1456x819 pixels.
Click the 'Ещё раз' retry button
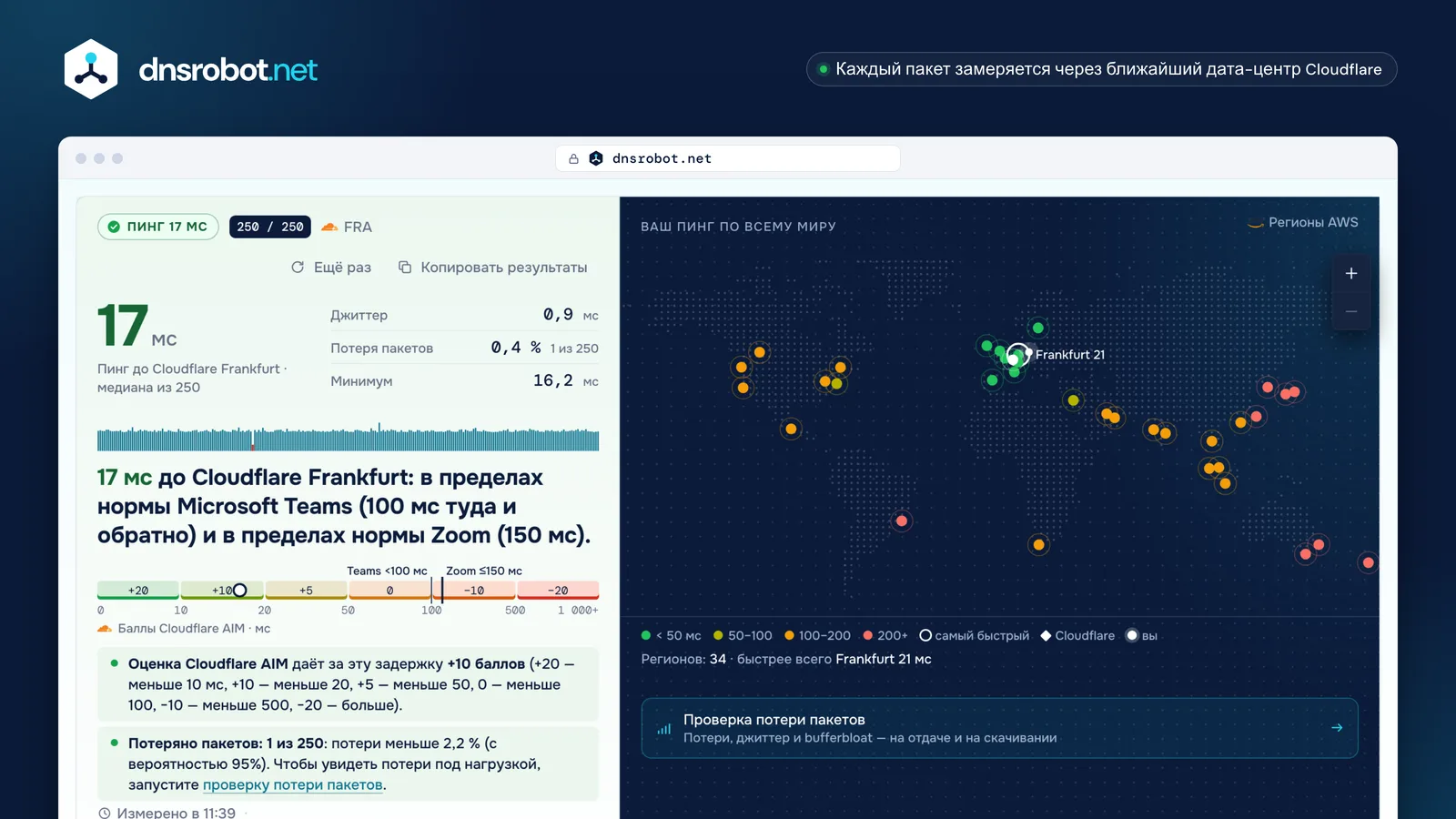331,267
